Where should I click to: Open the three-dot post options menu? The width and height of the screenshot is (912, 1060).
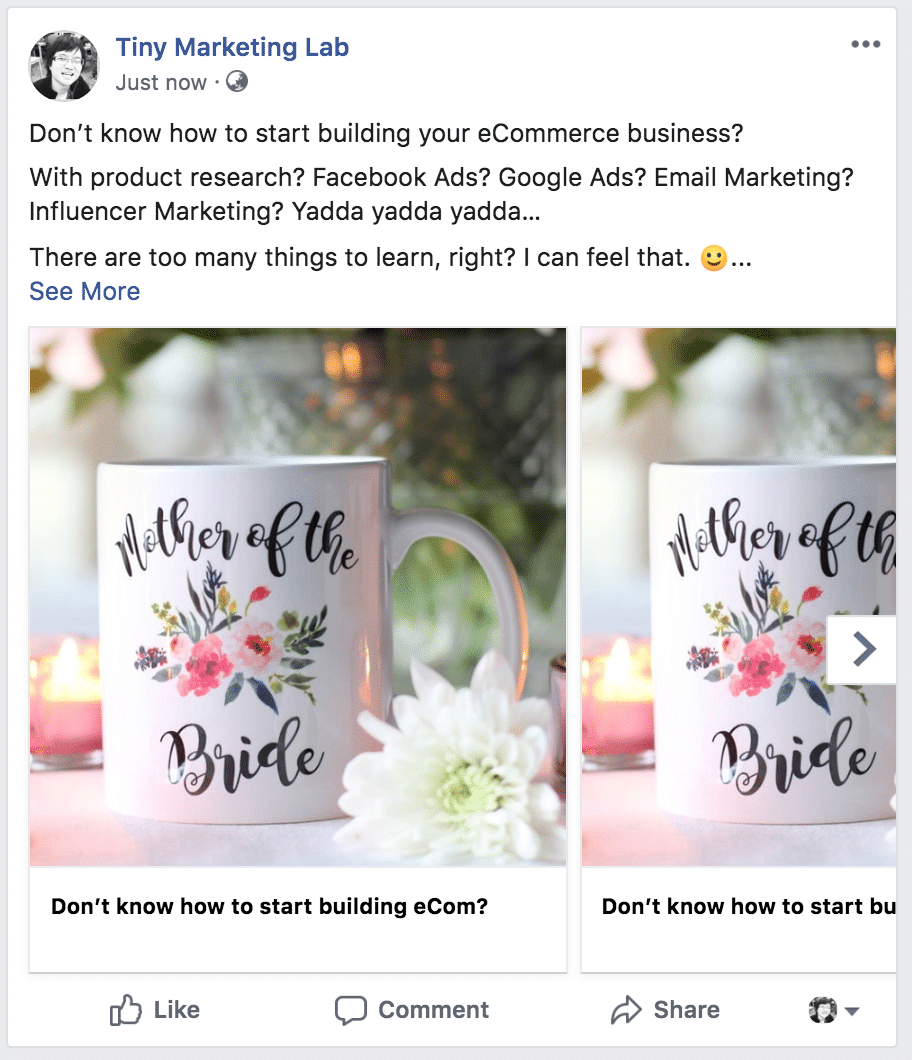click(865, 45)
